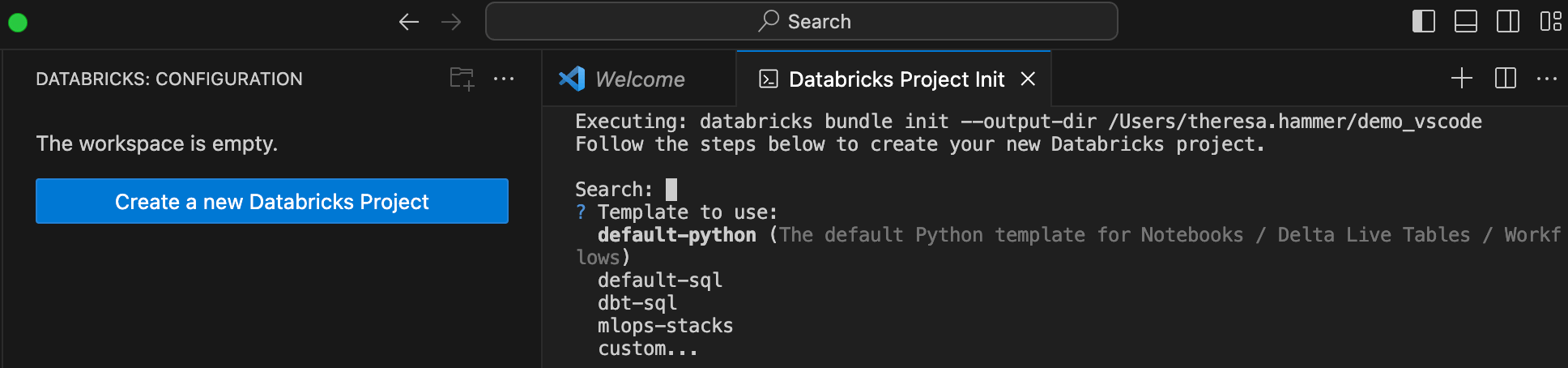The height and width of the screenshot is (368, 1568).
Task: Split the editor with the split icon
Action: coord(1505,79)
